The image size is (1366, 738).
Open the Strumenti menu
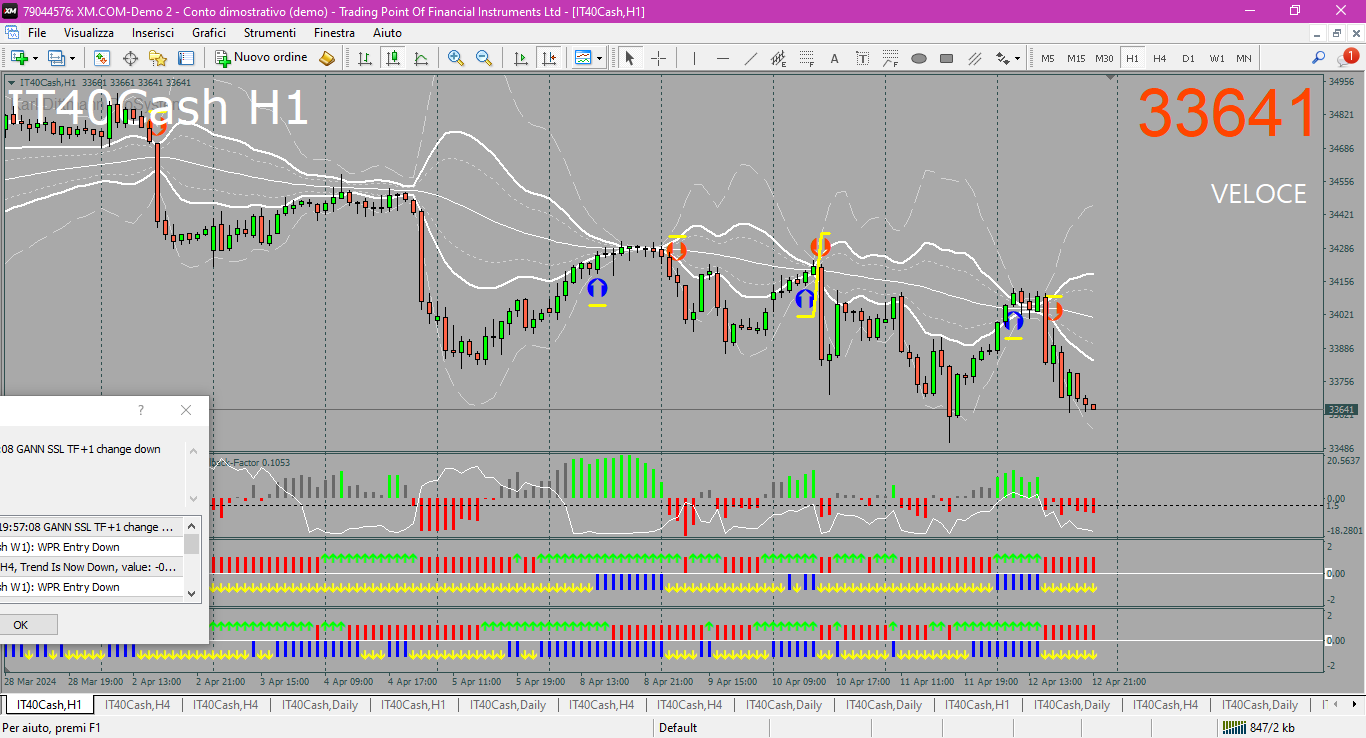pos(270,33)
